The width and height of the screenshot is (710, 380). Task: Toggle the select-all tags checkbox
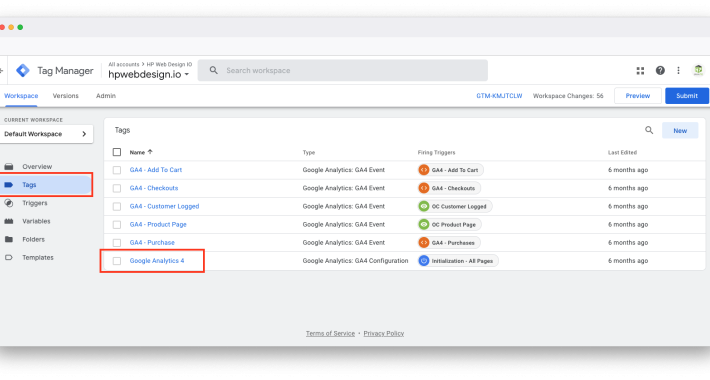[117, 152]
